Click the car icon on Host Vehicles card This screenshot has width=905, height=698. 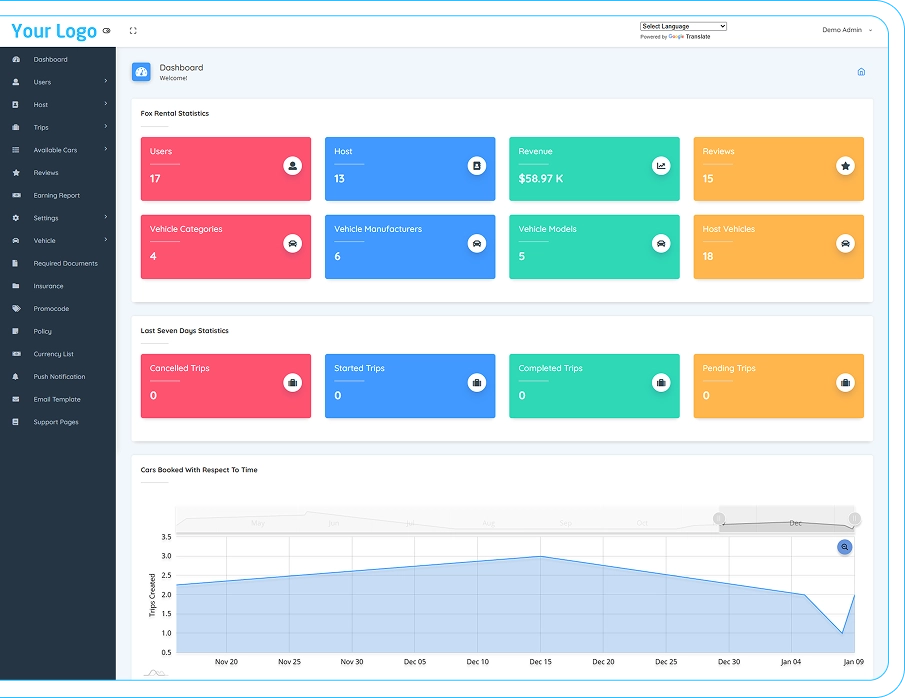[845, 243]
